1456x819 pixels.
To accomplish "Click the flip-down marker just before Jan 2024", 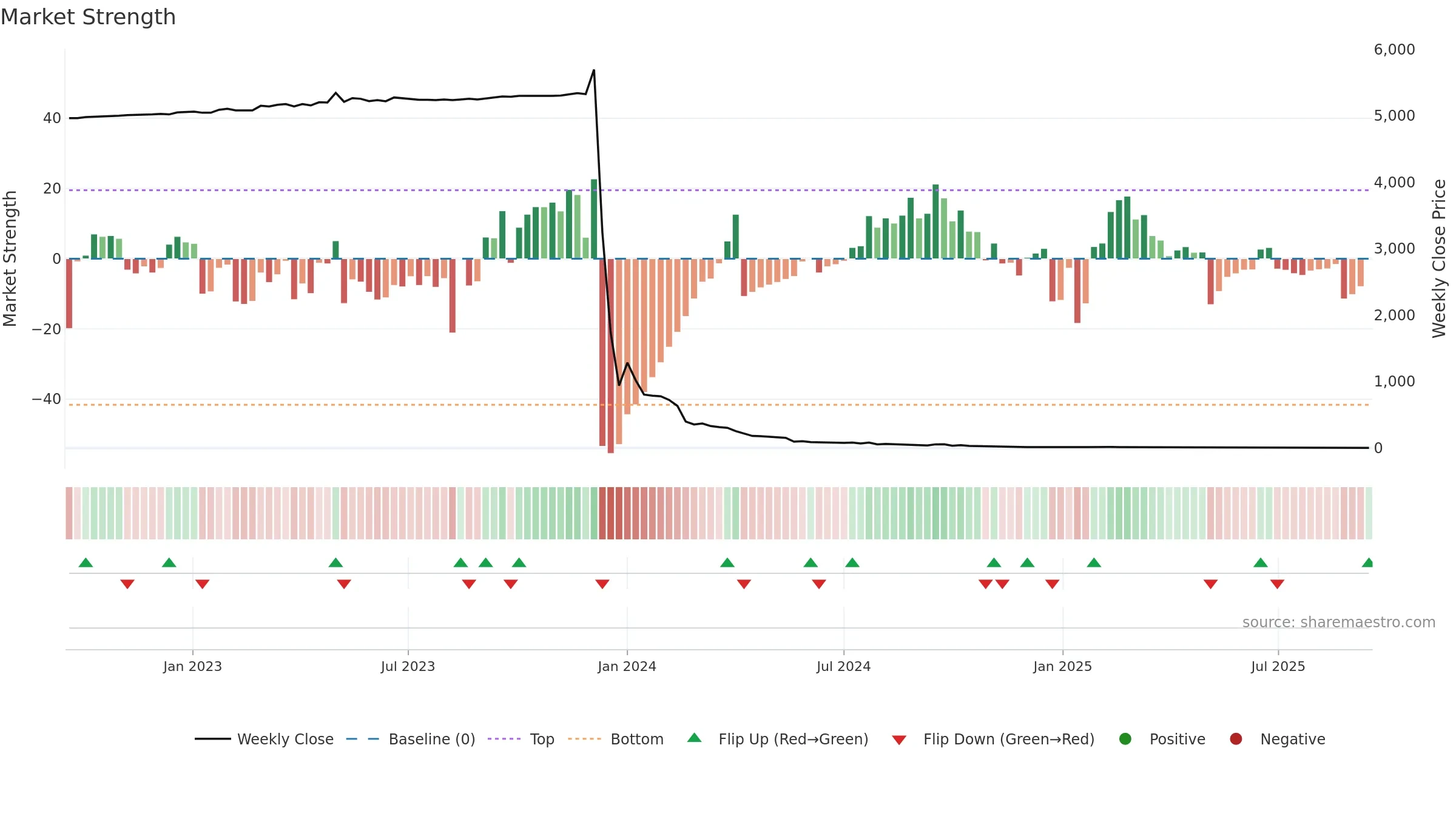I will pos(602,584).
